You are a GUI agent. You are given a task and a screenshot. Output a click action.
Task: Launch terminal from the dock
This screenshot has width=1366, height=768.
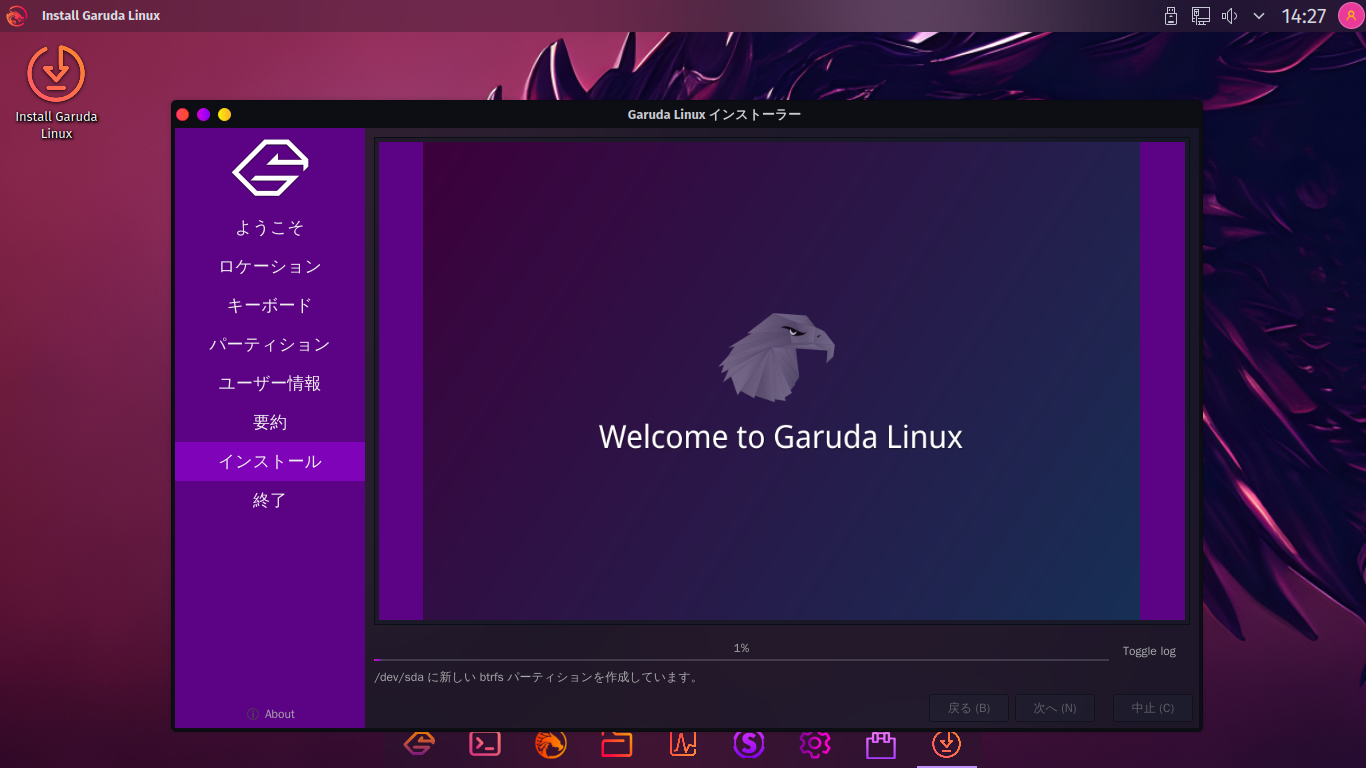tap(485, 743)
